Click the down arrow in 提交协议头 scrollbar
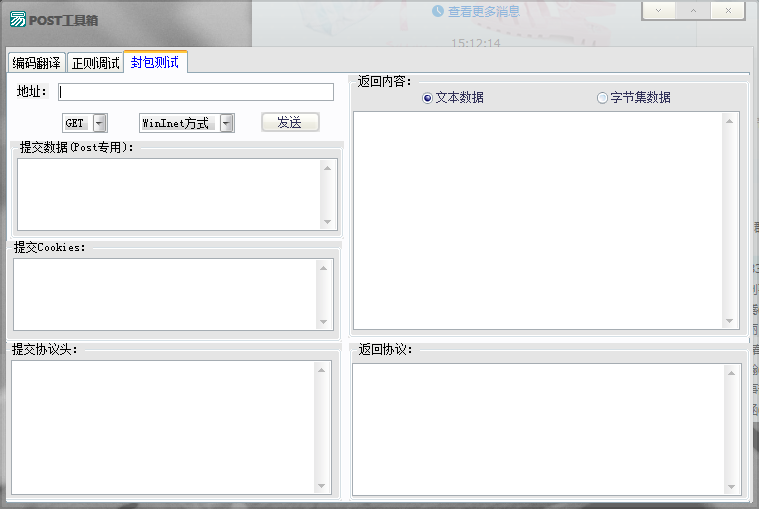Viewport: 759px width, 509px height. tap(321, 486)
